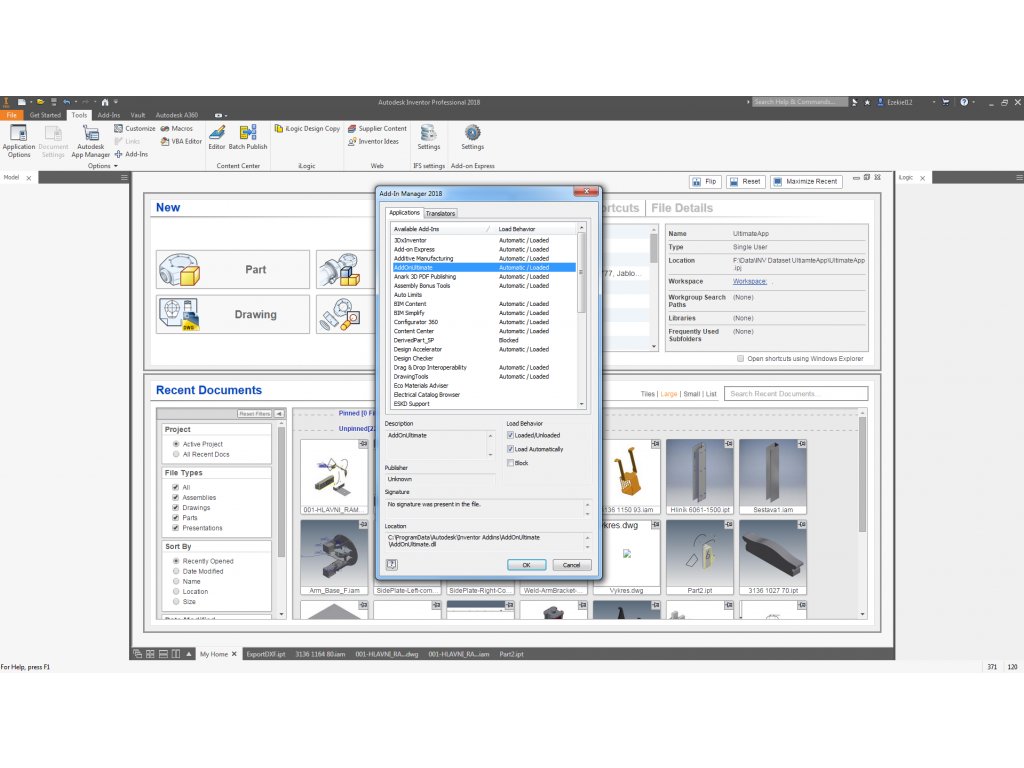
Task: Switch to the Vault ribbon tab
Action: (x=138, y=115)
